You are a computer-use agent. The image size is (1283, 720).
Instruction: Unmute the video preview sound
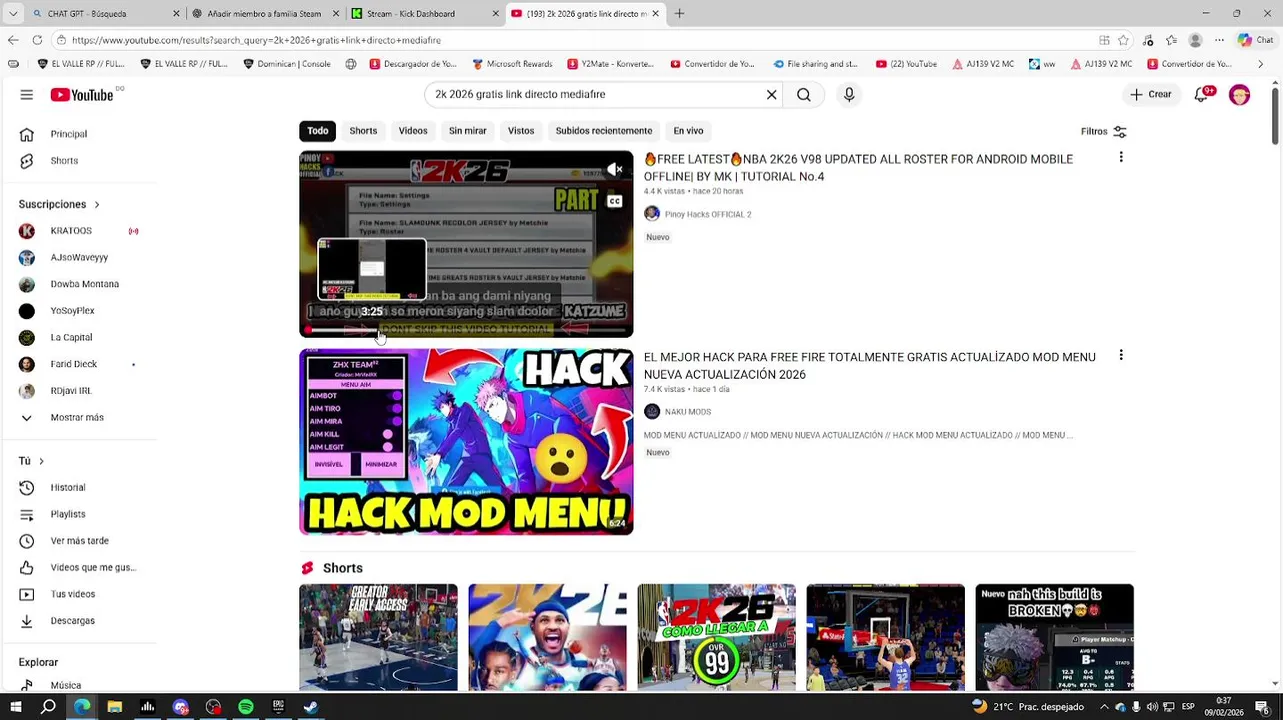[615, 170]
